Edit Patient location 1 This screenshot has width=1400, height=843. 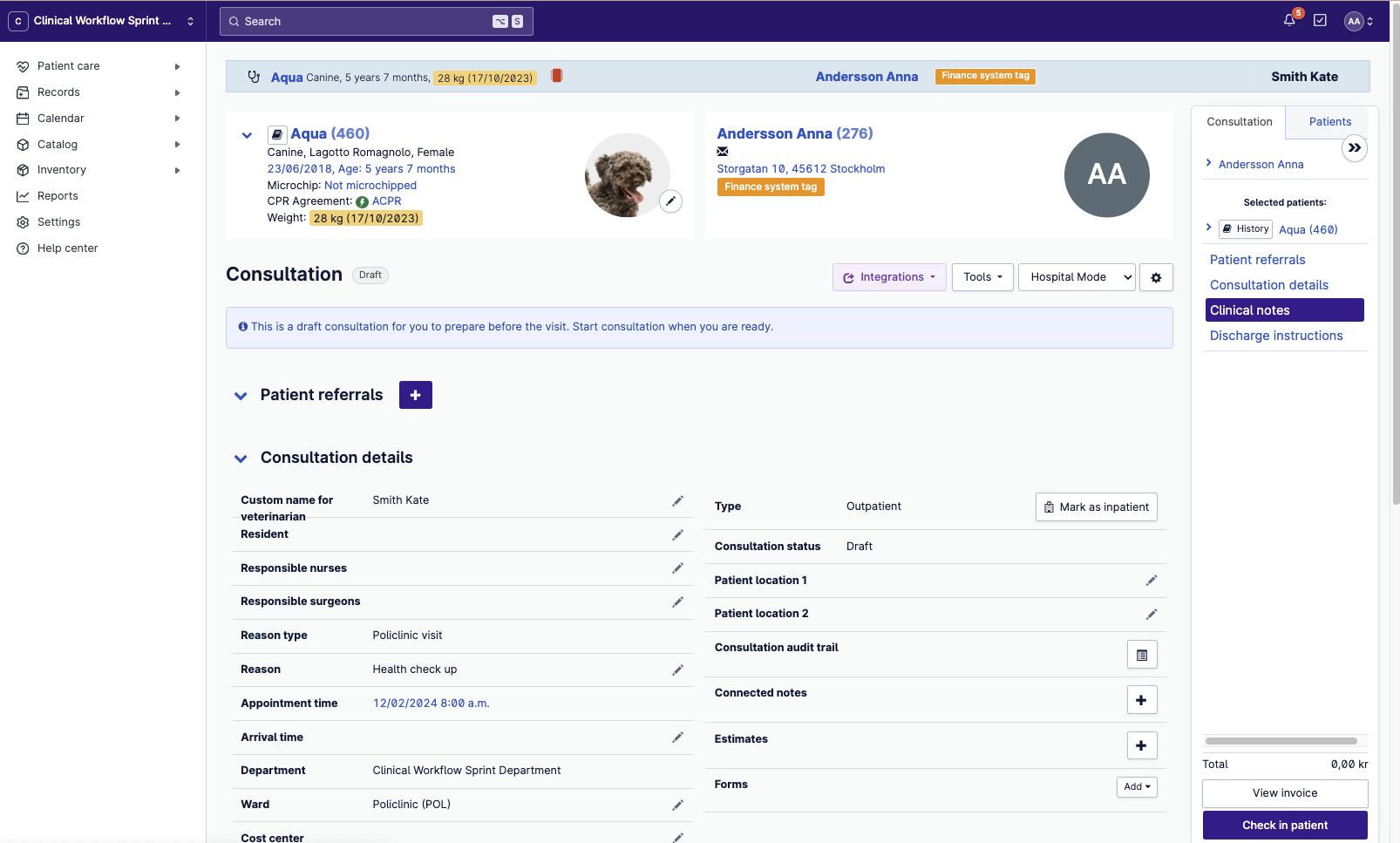1151,581
